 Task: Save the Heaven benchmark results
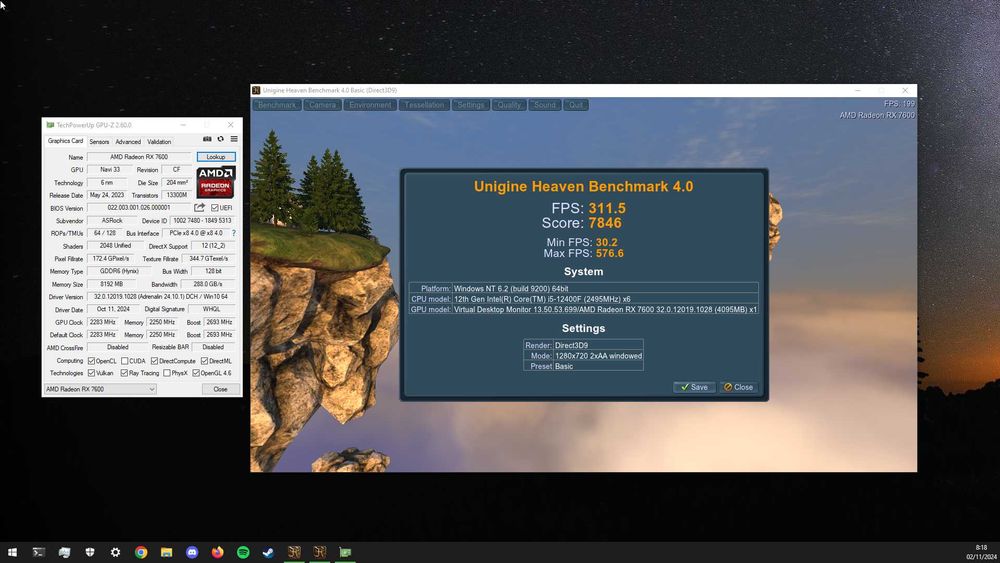694,387
